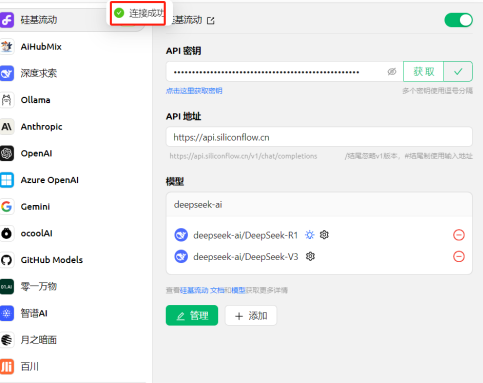Click the API 地址 URL input field
The image size is (483, 383).
pos(319,137)
